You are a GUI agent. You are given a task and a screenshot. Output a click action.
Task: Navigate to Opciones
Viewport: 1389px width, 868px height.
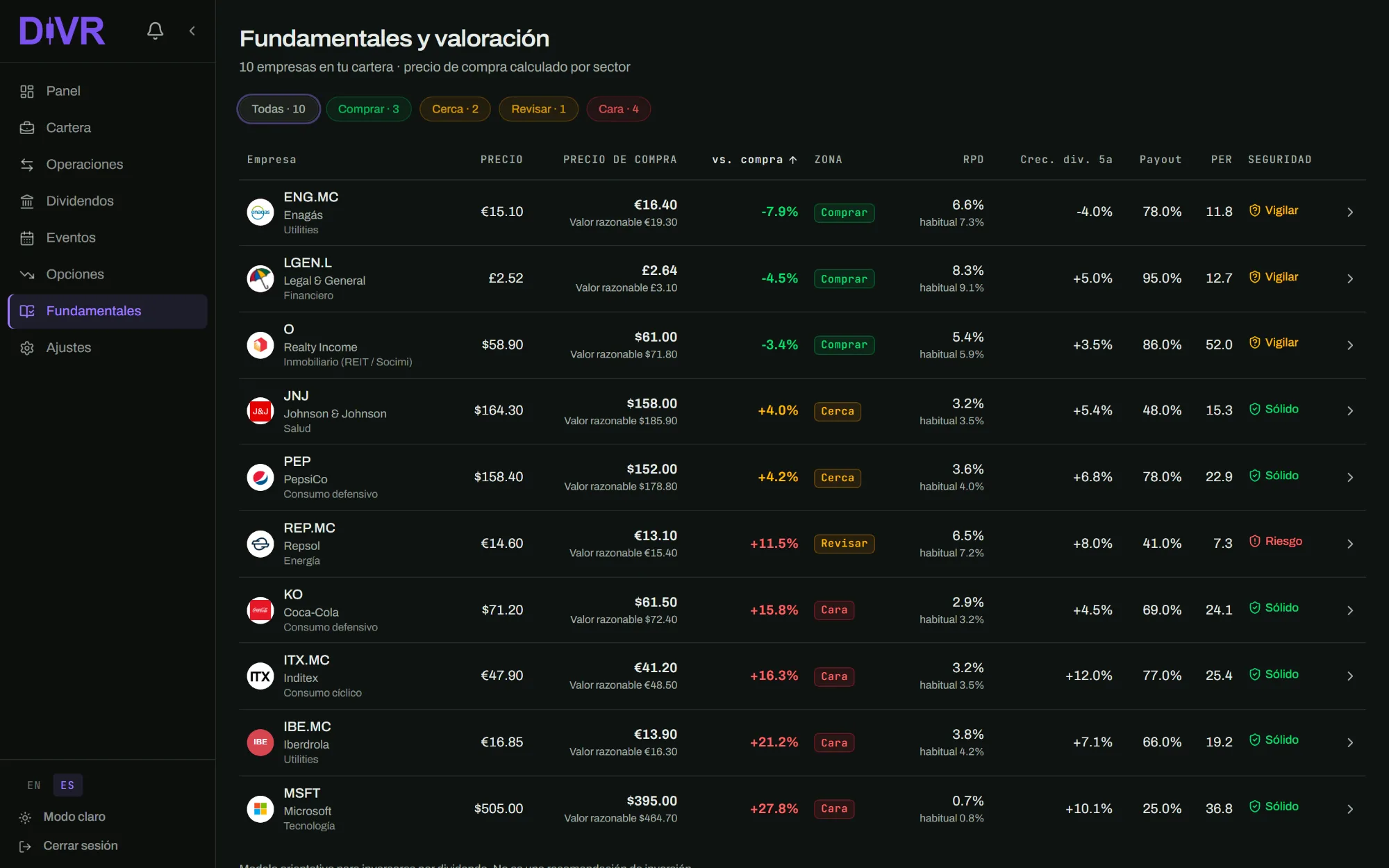click(108, 274)
